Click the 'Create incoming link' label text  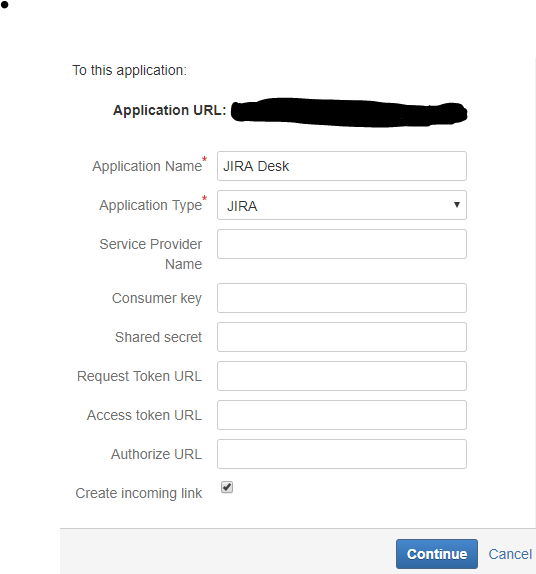tap(138, 493)
